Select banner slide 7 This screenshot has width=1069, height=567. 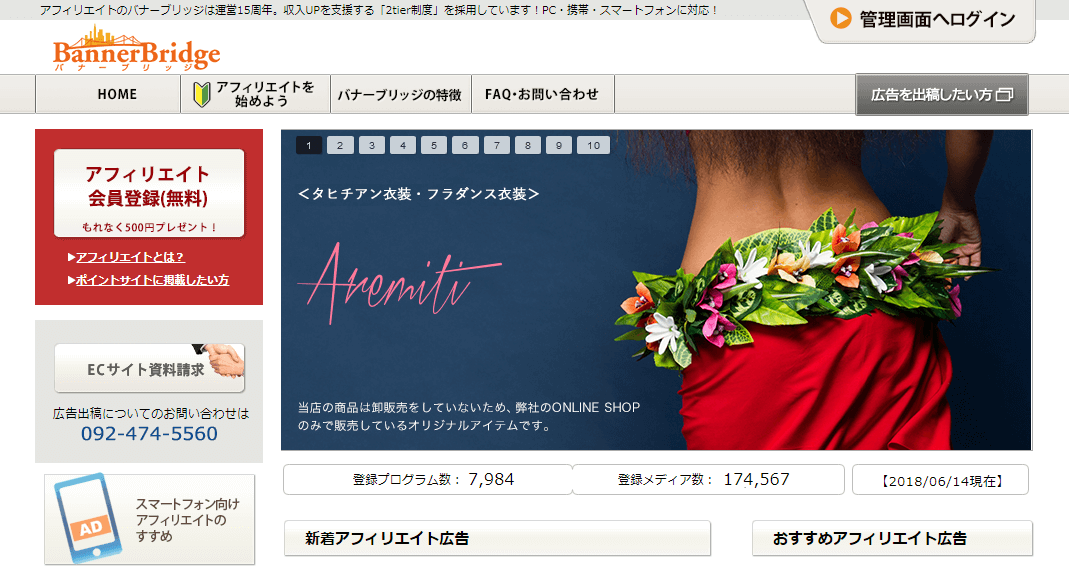(x=496, y=145)
